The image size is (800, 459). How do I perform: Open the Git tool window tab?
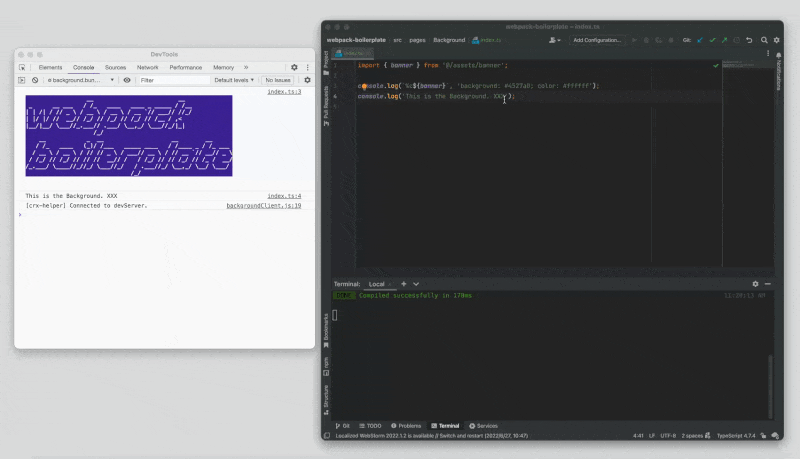tap(342, 426)
